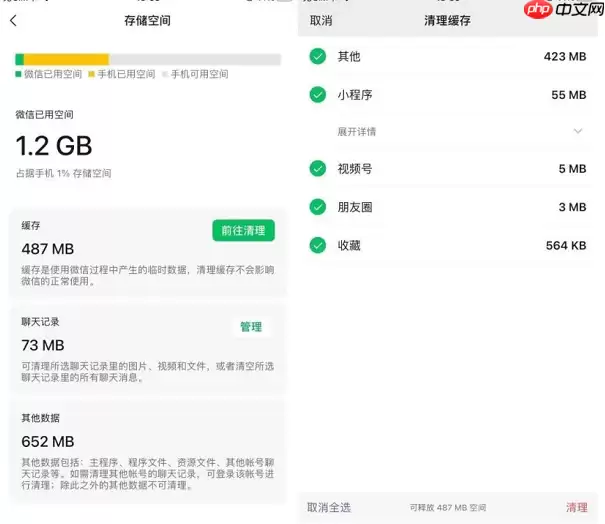Screen dimensions: 605x524
Task: Click the 可释放 487 MB 空间 text
Action: coord(448,507)
